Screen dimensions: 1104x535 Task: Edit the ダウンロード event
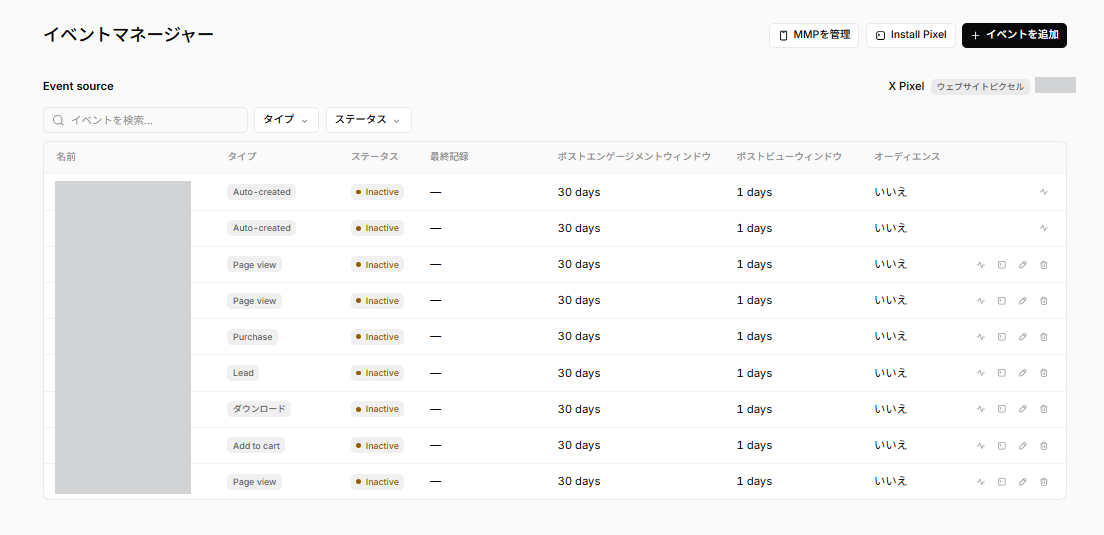[x=1022, y=409]
